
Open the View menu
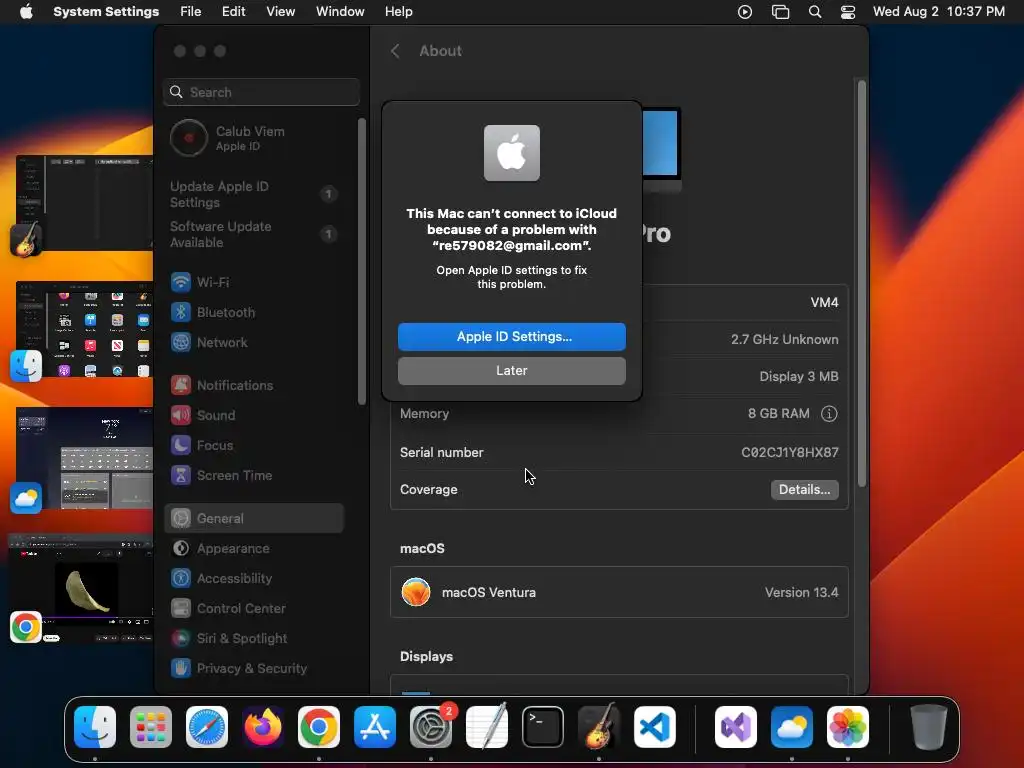[280, 12]
